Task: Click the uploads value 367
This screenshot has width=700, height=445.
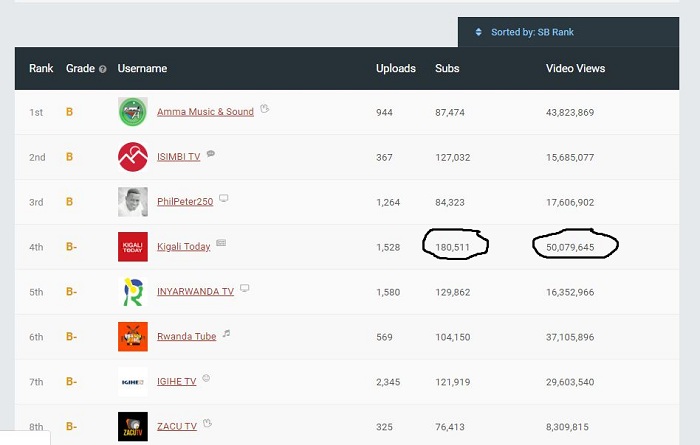Action: [384, 158]
